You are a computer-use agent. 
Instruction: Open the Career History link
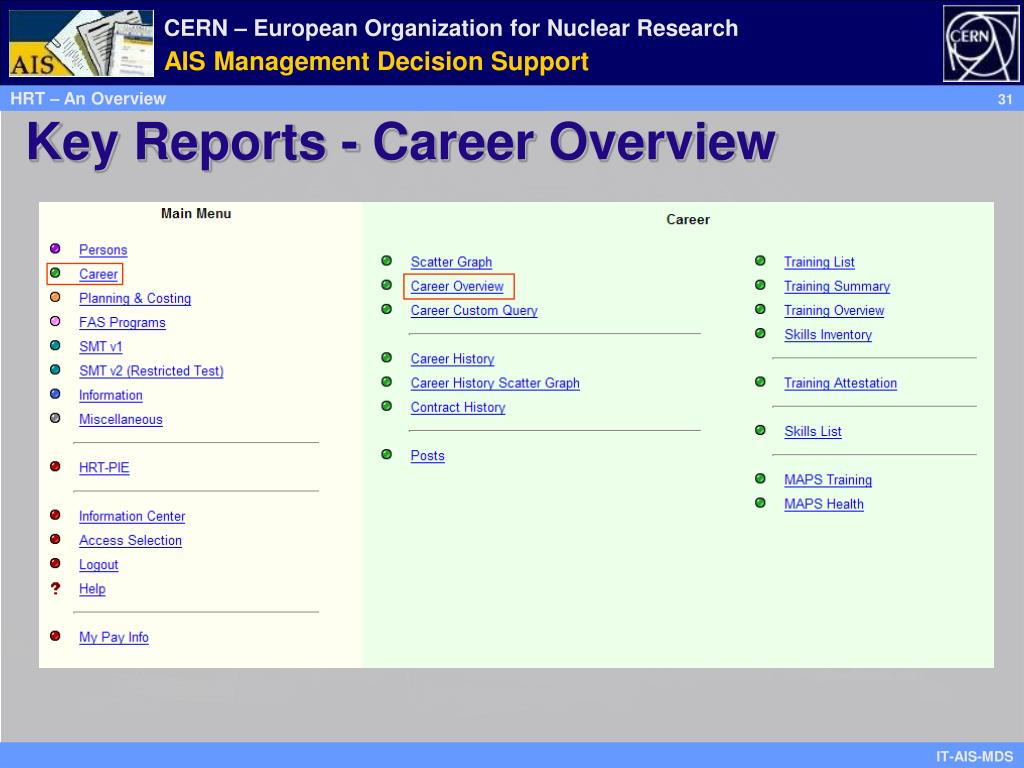453,359
